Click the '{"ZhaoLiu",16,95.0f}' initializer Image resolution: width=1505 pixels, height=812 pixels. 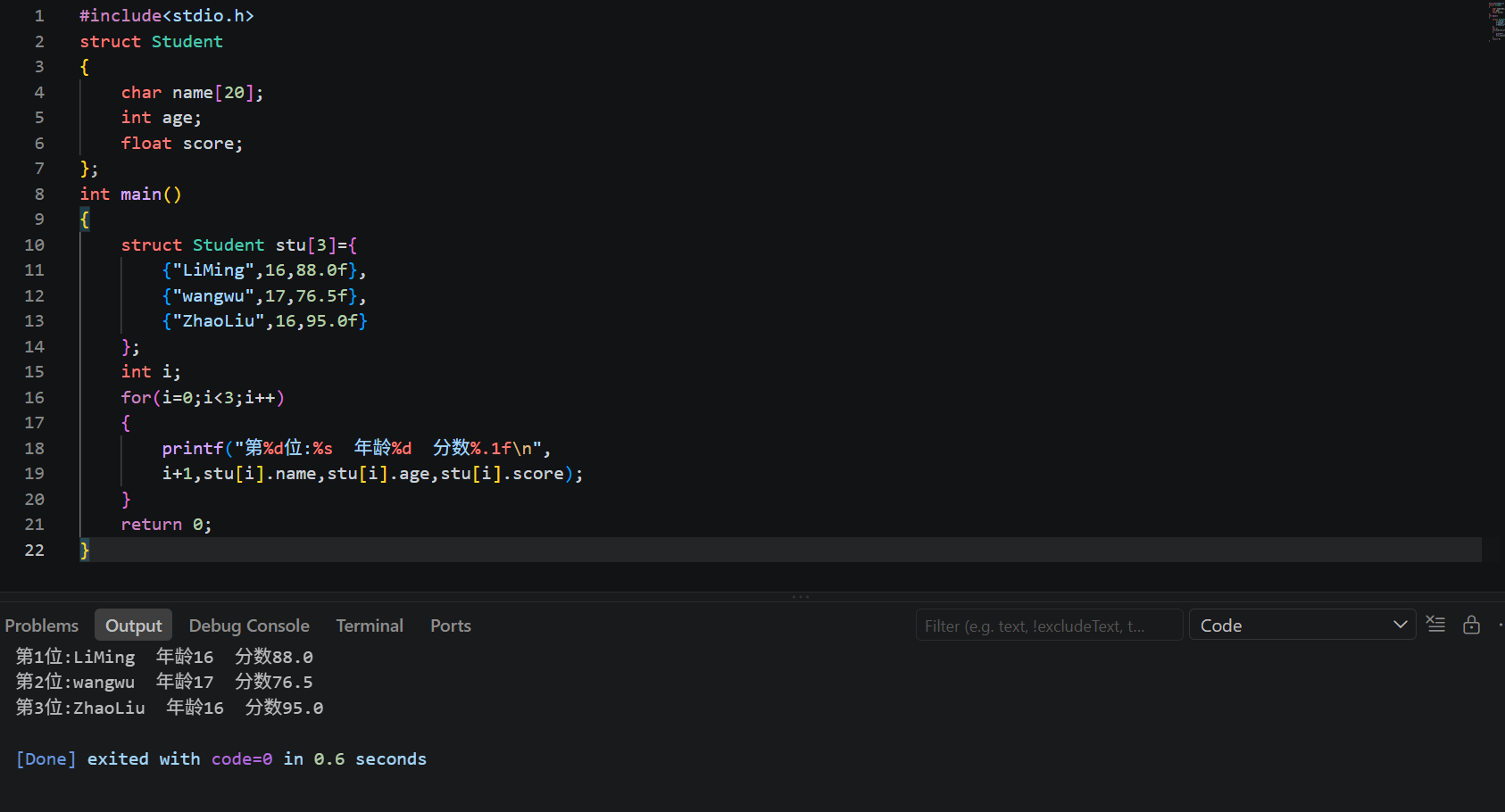coord(264,320)
